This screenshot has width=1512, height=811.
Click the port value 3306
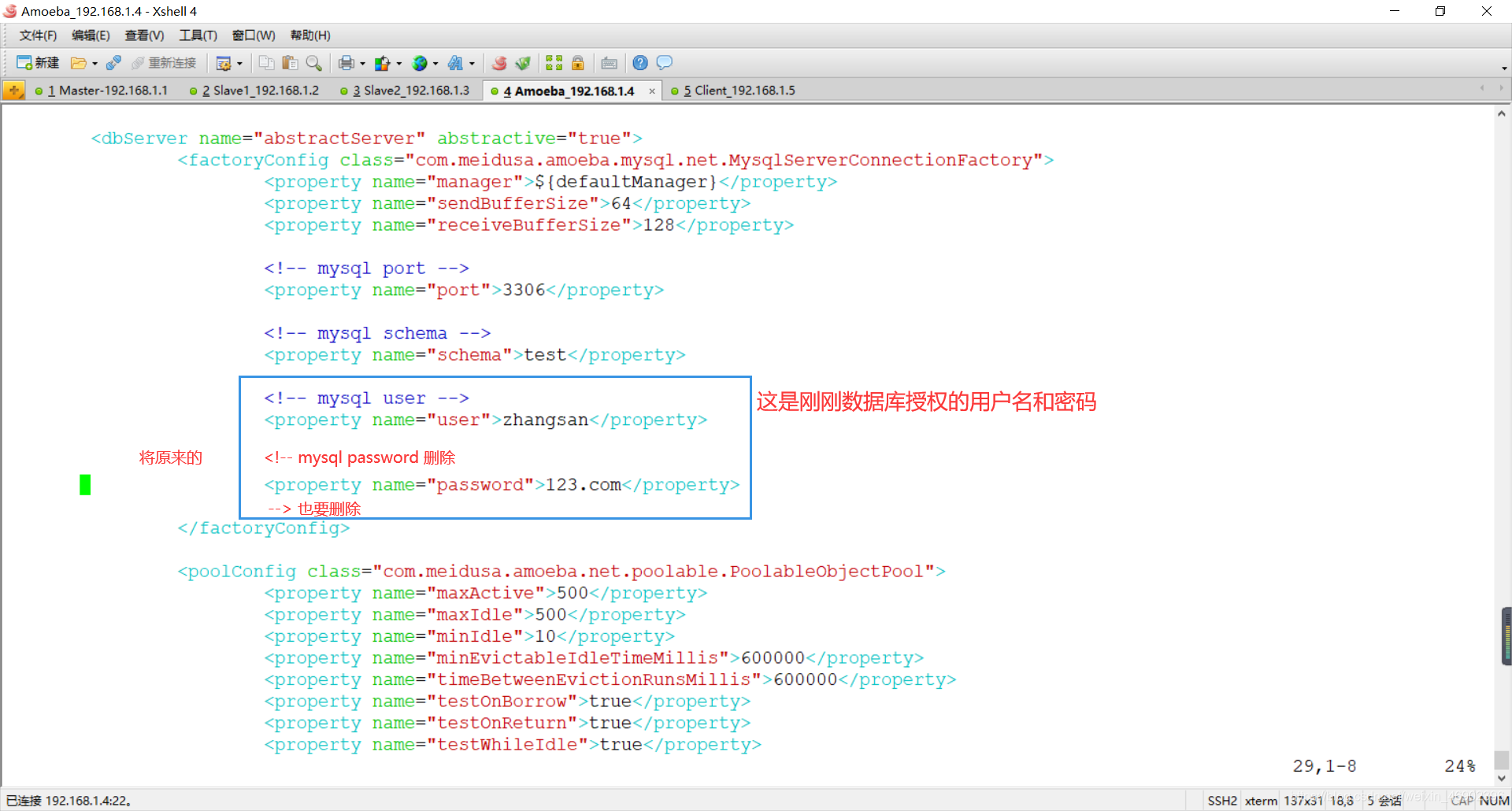coord(524,291)
